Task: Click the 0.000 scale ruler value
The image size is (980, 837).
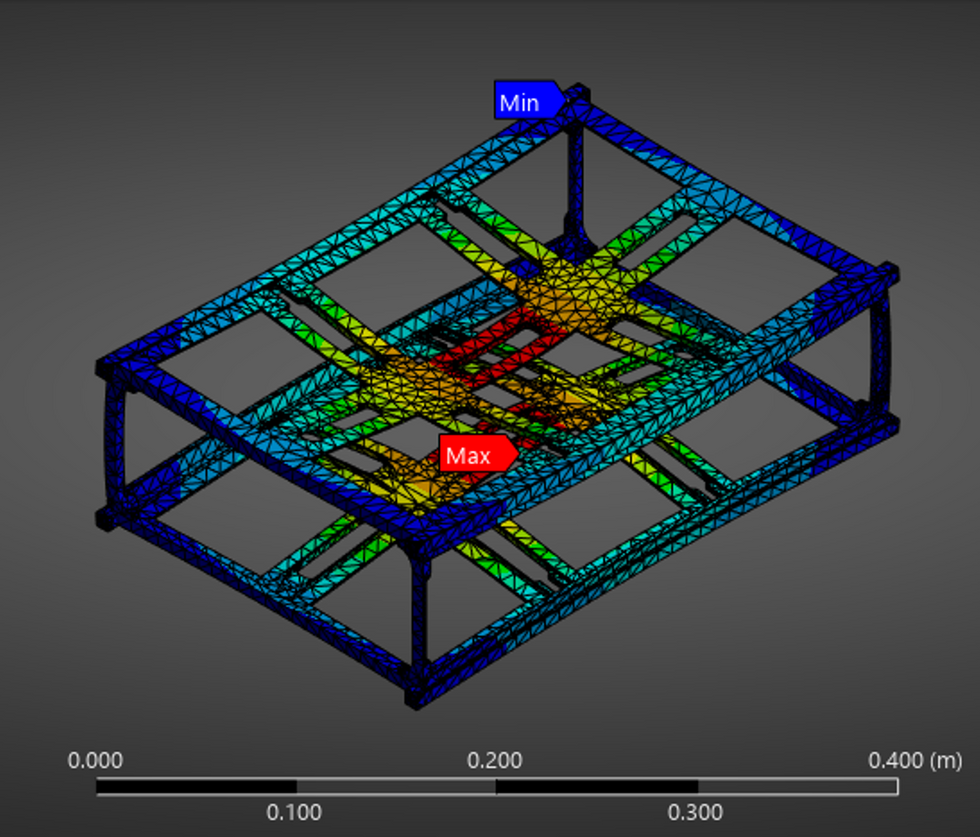Action: tap(95, 761)
